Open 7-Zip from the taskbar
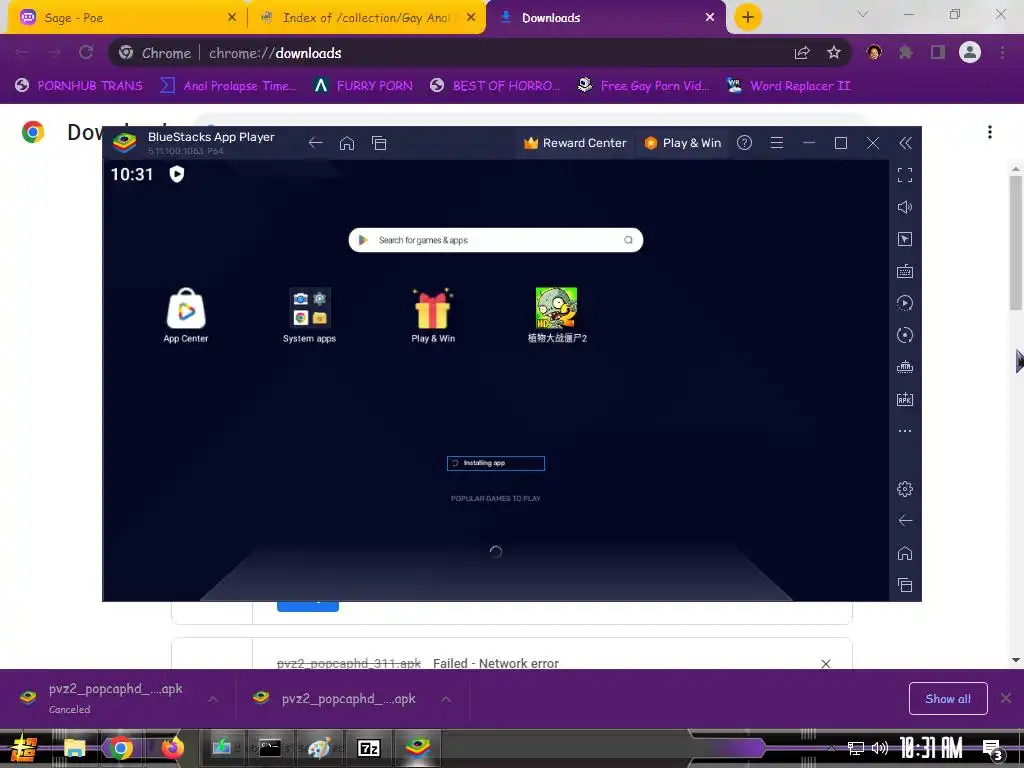The image size is (1024, 768). (x=368, y=748)
